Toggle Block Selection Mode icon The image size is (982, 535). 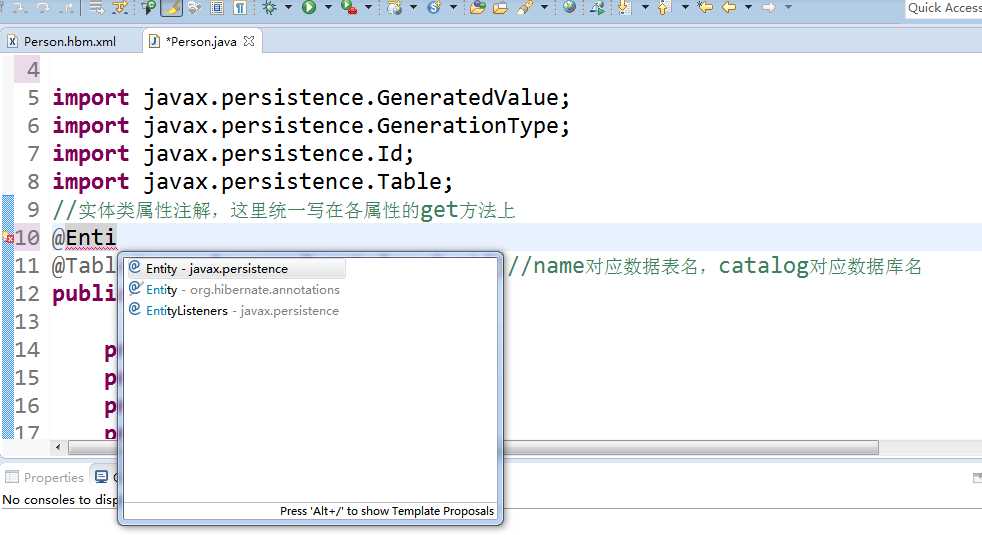[217, 8]
